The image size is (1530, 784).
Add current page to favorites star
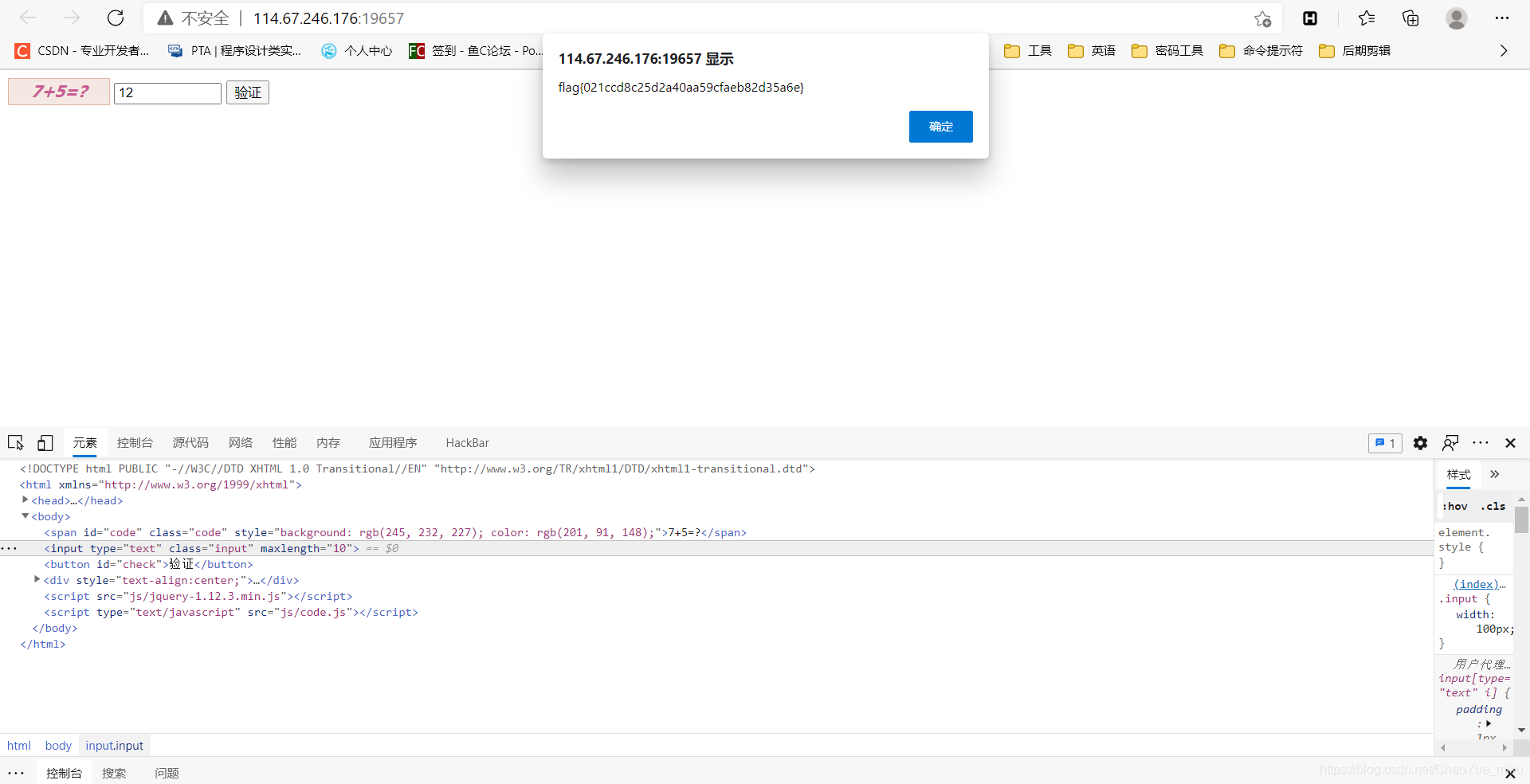1264,18
